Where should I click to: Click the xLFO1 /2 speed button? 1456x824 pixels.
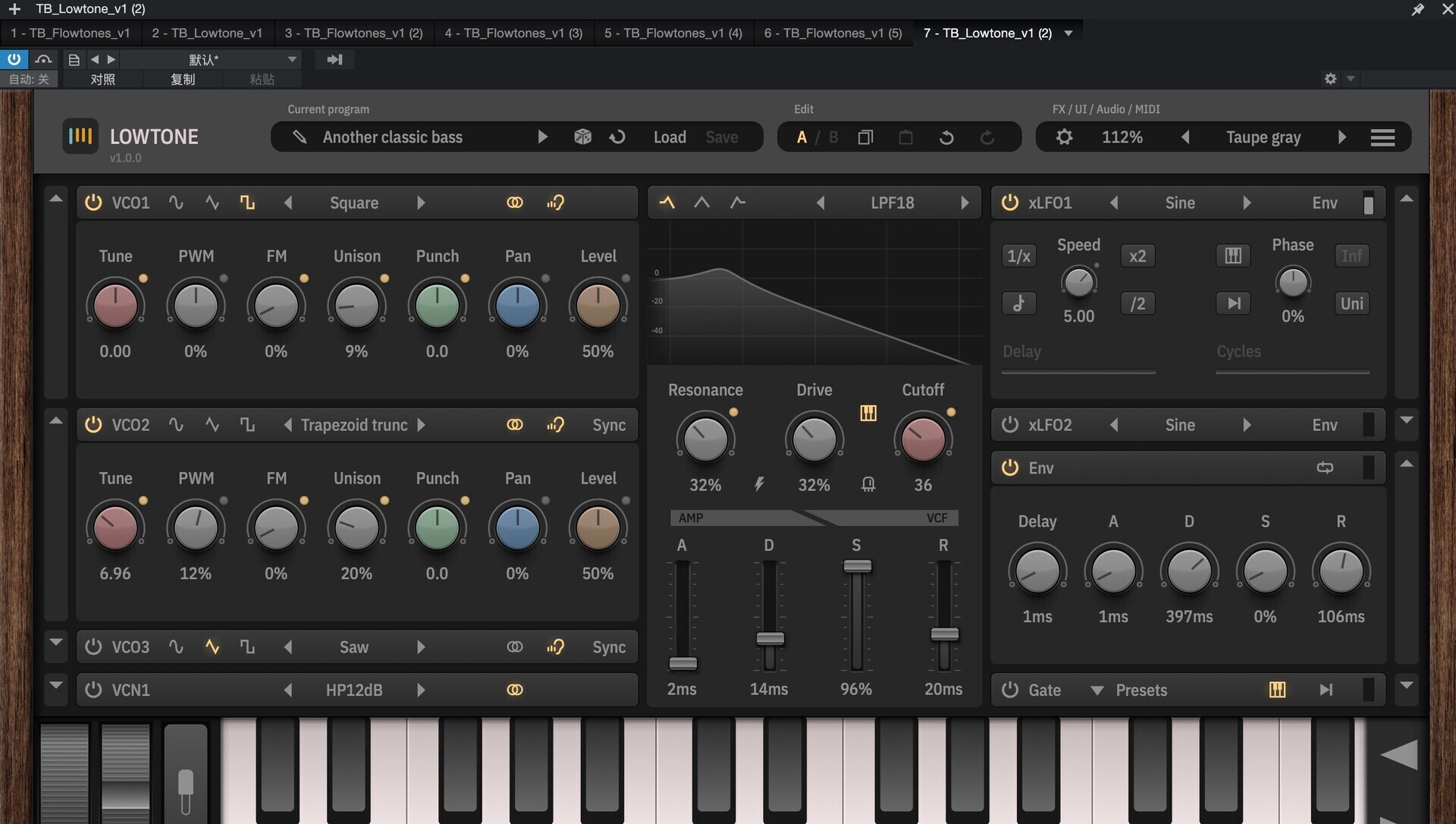pos(1137,303)
